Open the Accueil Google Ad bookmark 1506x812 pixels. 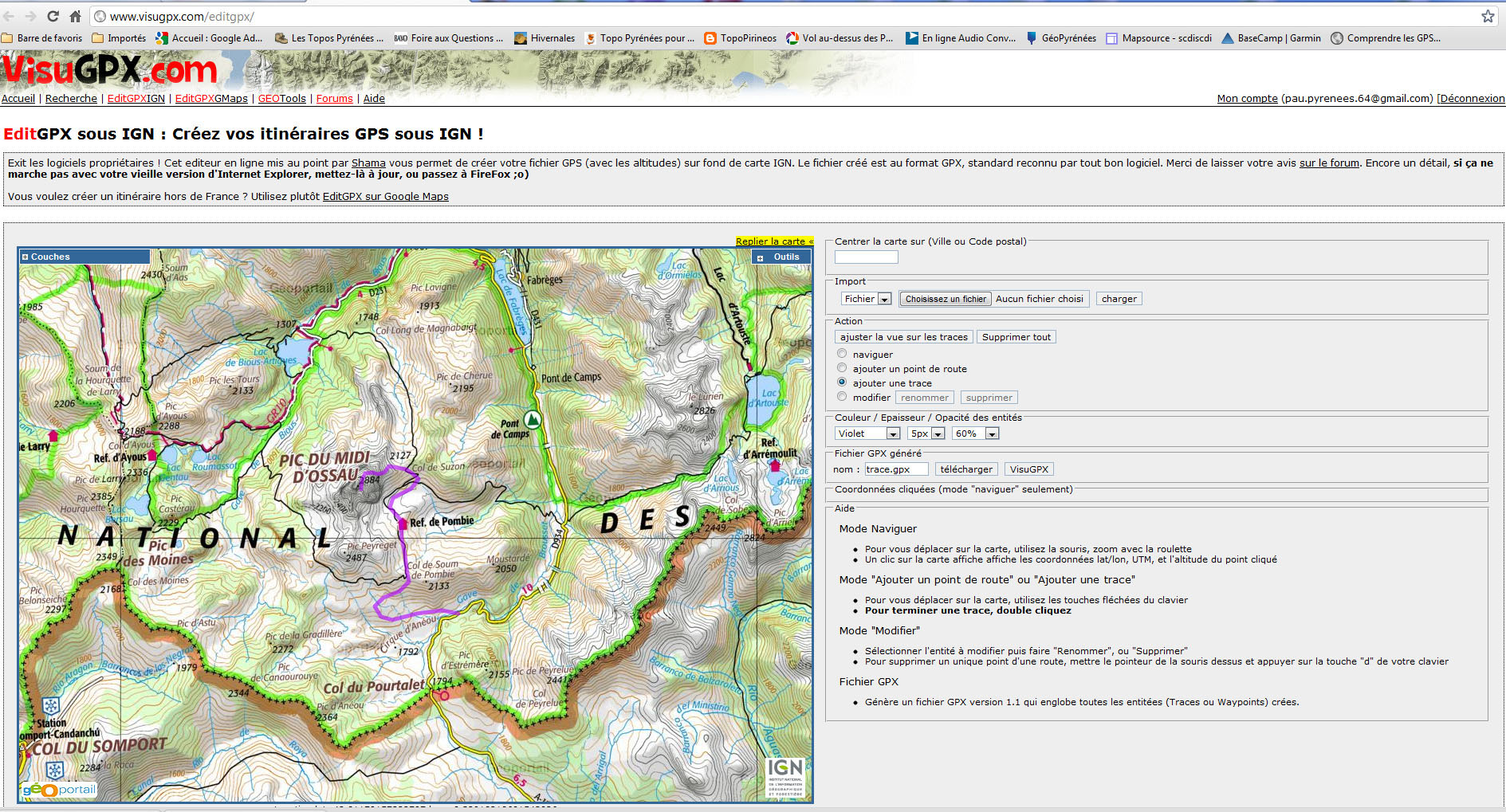tap(209, 38)
